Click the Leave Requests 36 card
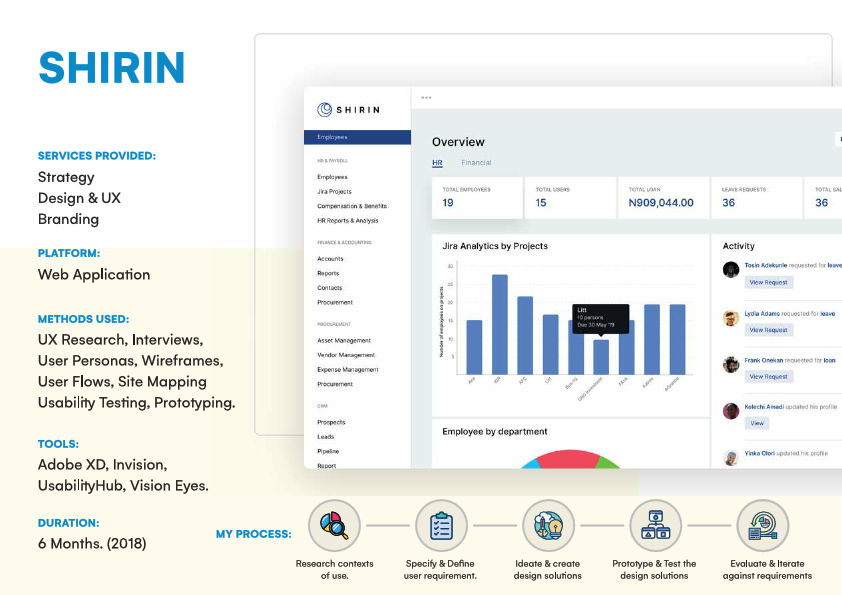 pyautogui.click(x=757, y=198)
